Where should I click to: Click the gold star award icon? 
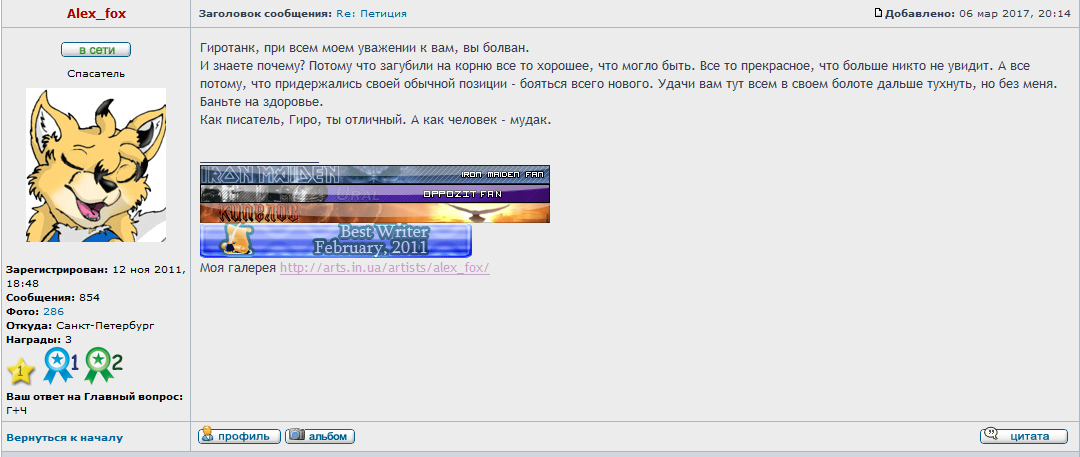21,371
